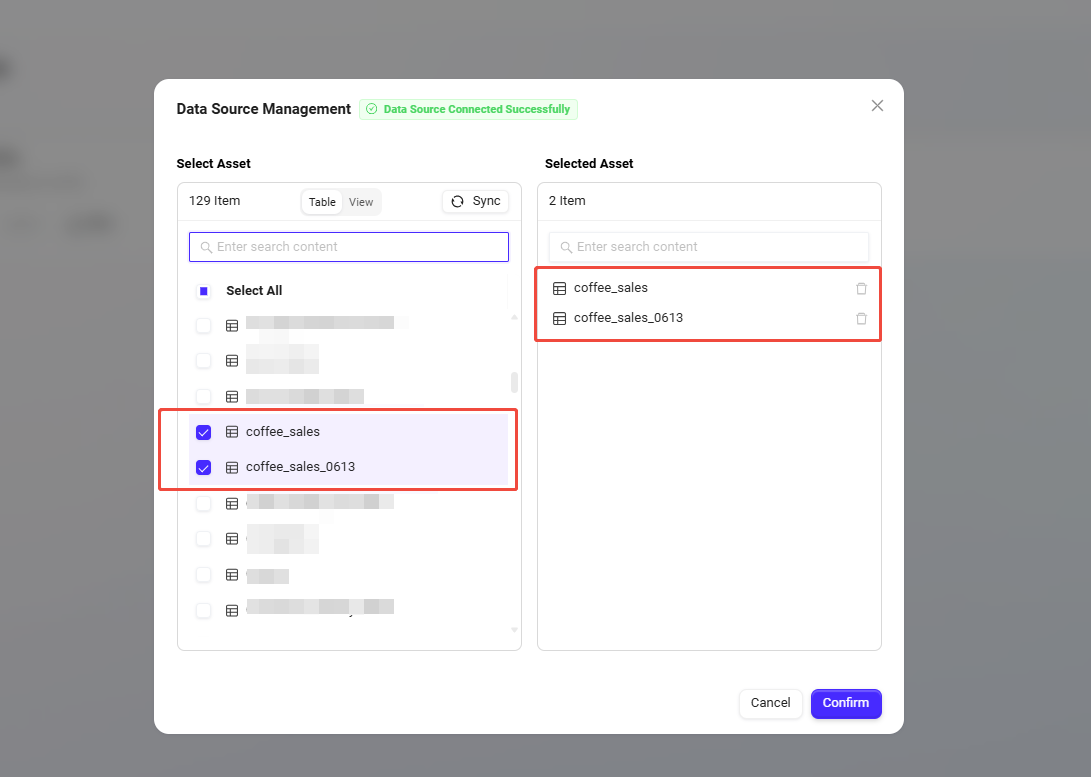Click search magnifier icon in Select Asset

click(x=206, y=247)
